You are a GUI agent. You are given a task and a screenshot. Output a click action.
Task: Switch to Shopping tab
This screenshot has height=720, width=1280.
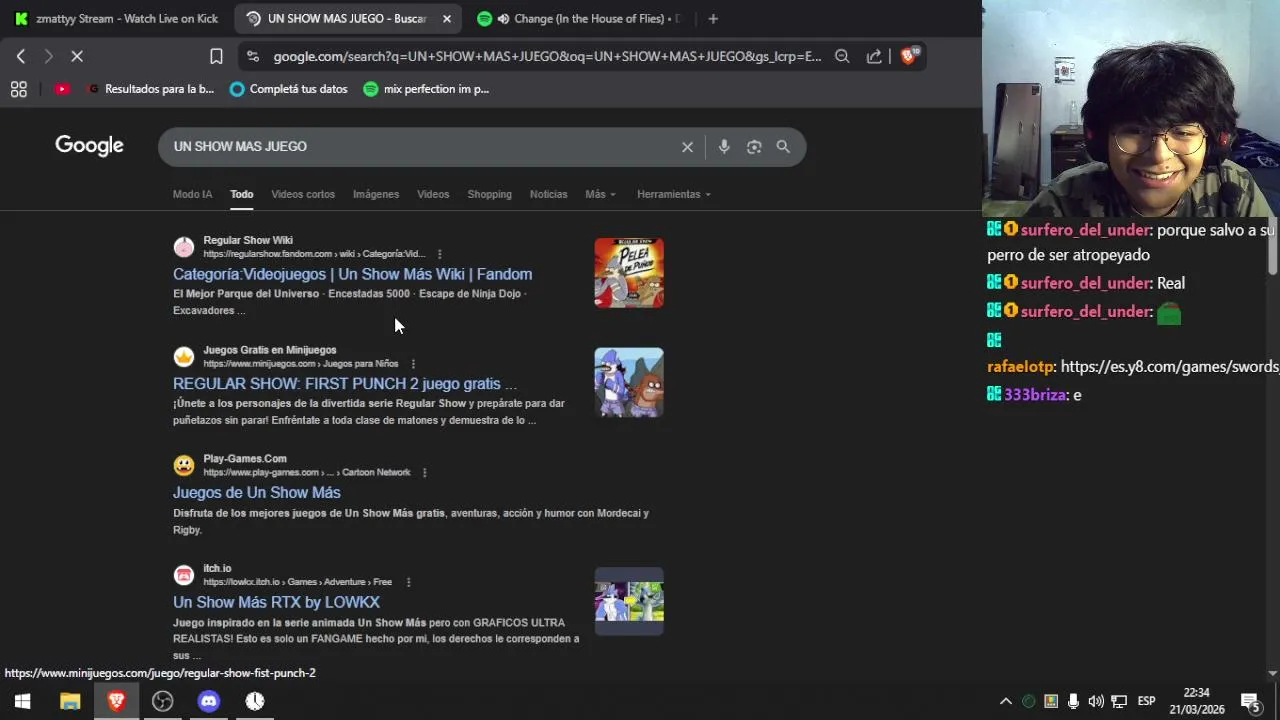(x=489, y=194)
